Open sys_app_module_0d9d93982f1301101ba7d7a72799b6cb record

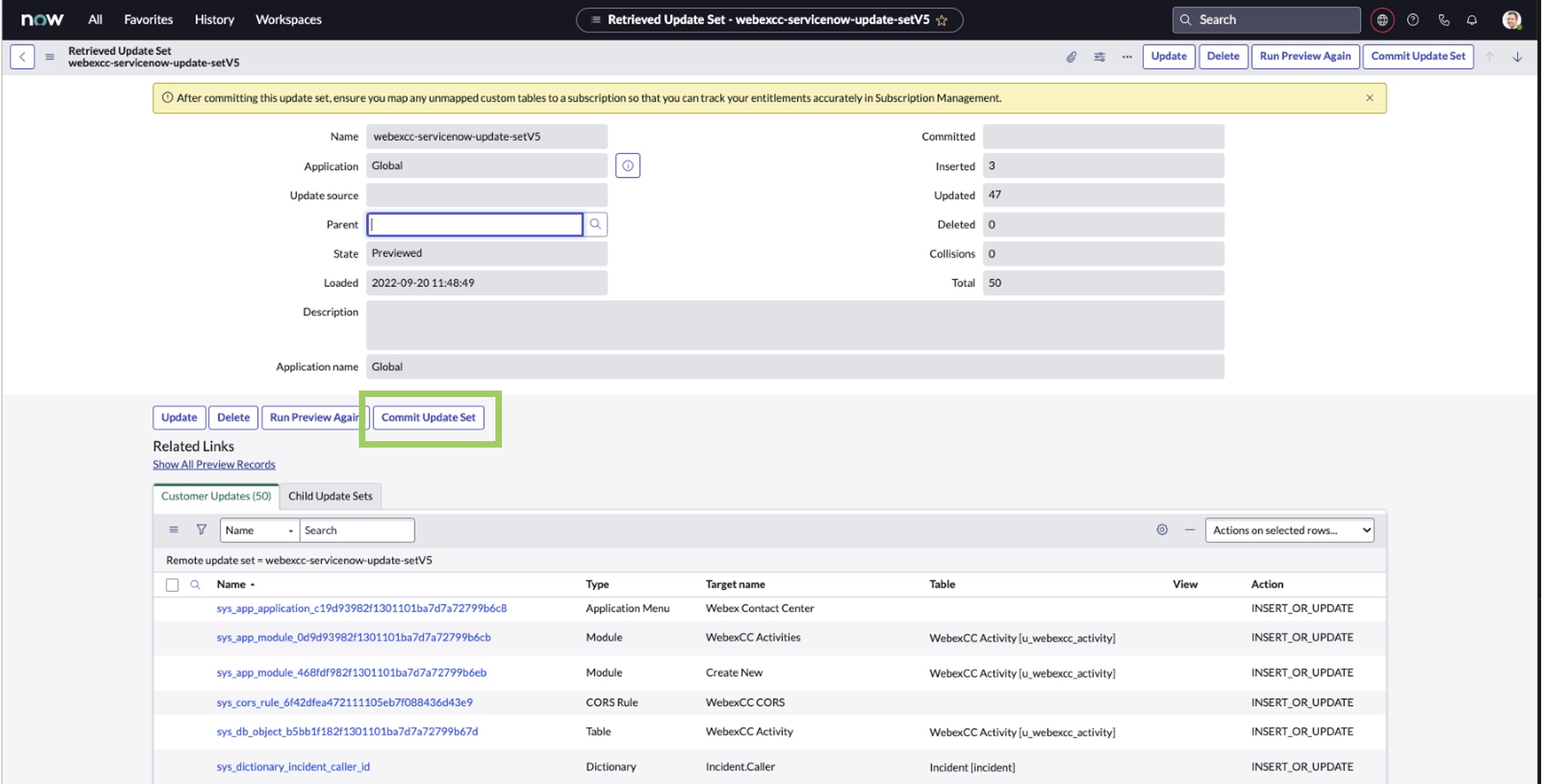pos(354,637)
